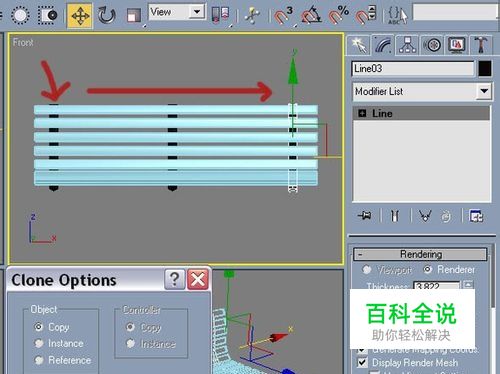Toggle Angle Snap
Viewport: 500px width, 374px height.
311,15
